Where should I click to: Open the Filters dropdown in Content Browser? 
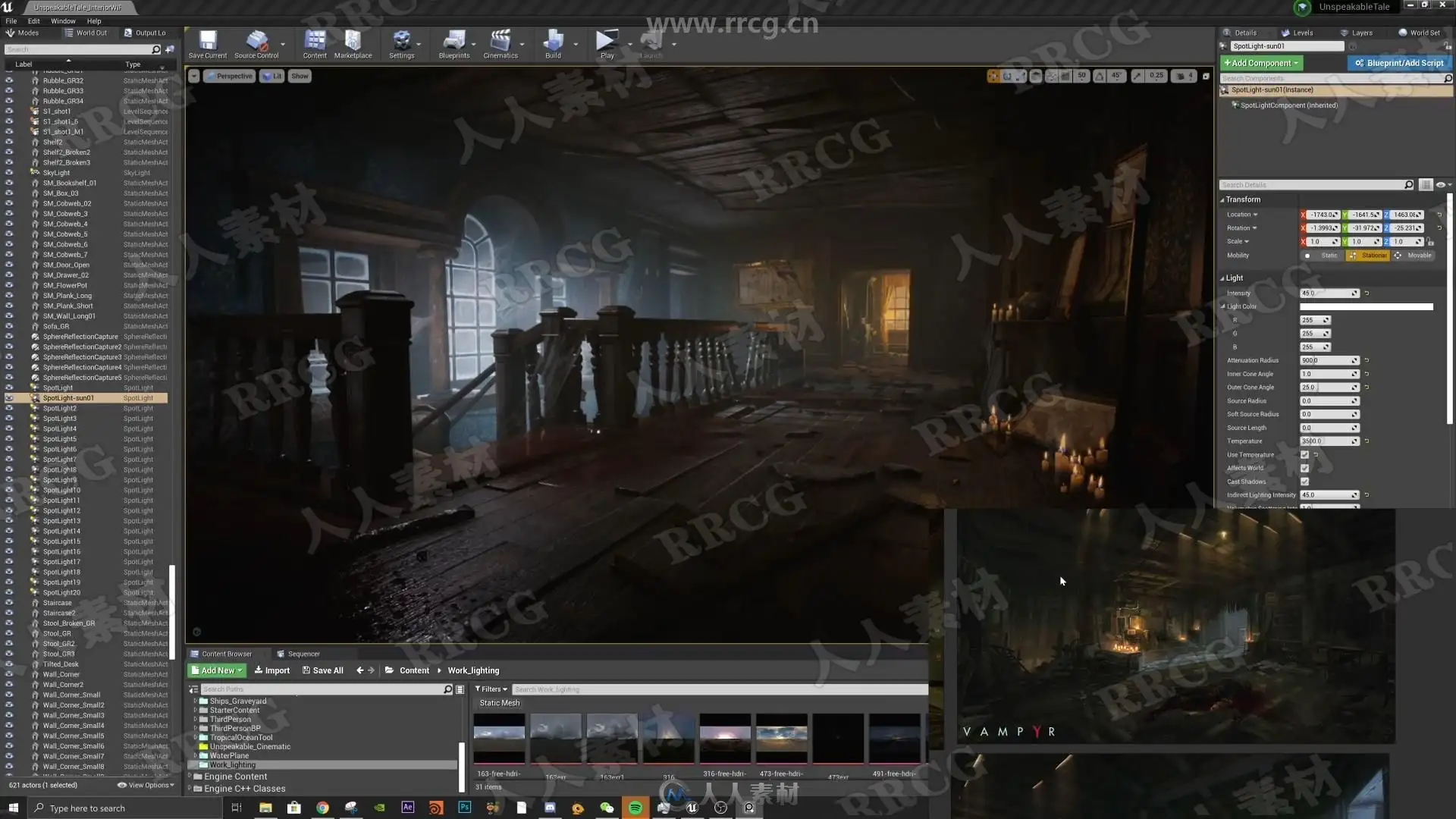491,689
